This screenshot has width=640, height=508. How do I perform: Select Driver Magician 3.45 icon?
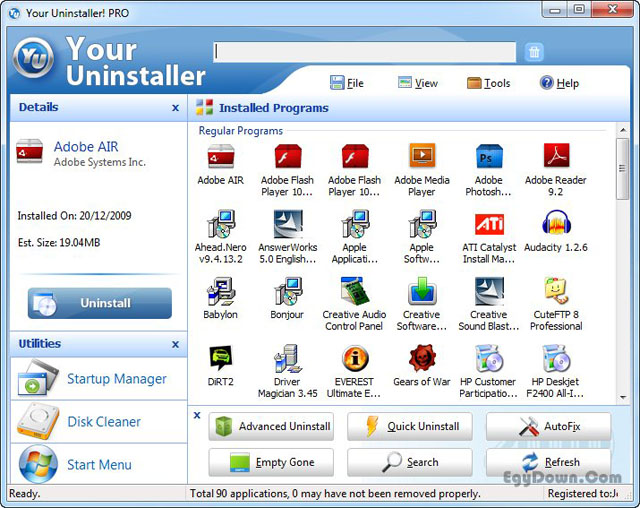287,358
